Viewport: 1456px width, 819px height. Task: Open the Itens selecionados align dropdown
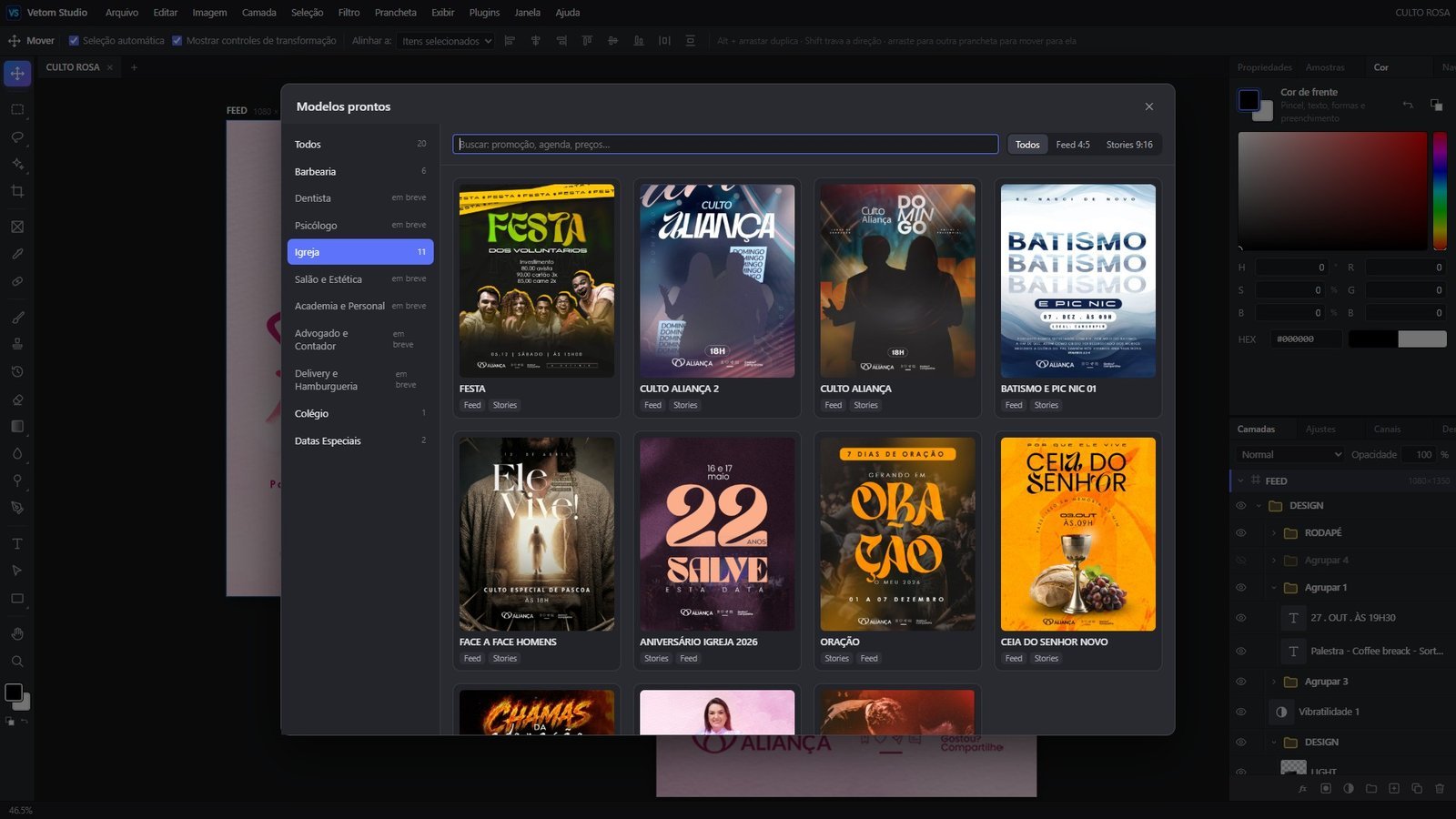coord(445,41)
